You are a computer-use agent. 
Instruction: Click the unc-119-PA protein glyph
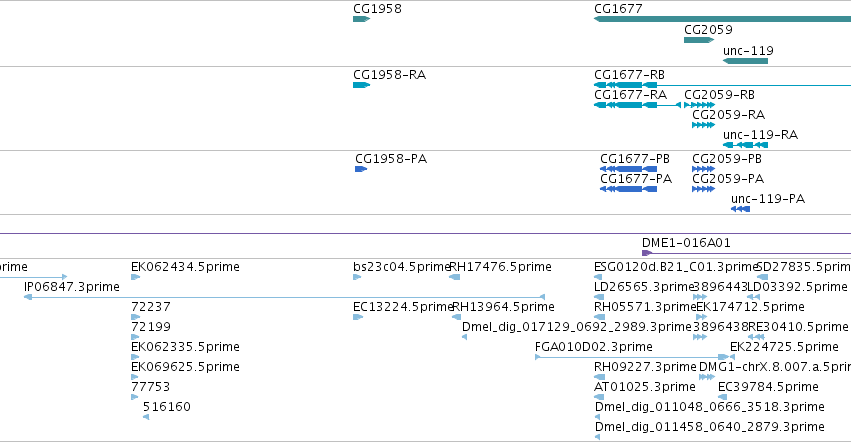pyautogui.click(x=740, y=209)
